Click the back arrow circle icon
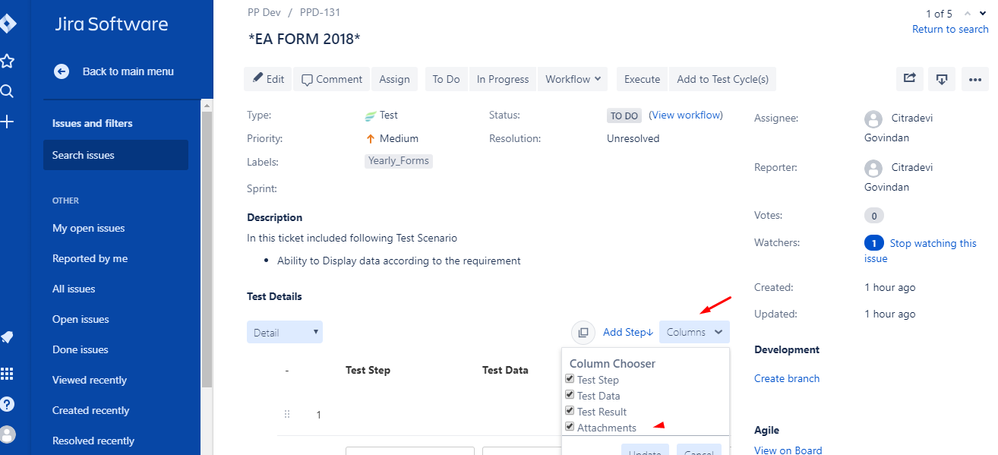This screenshot has height=455, width=998. point(62,72)
